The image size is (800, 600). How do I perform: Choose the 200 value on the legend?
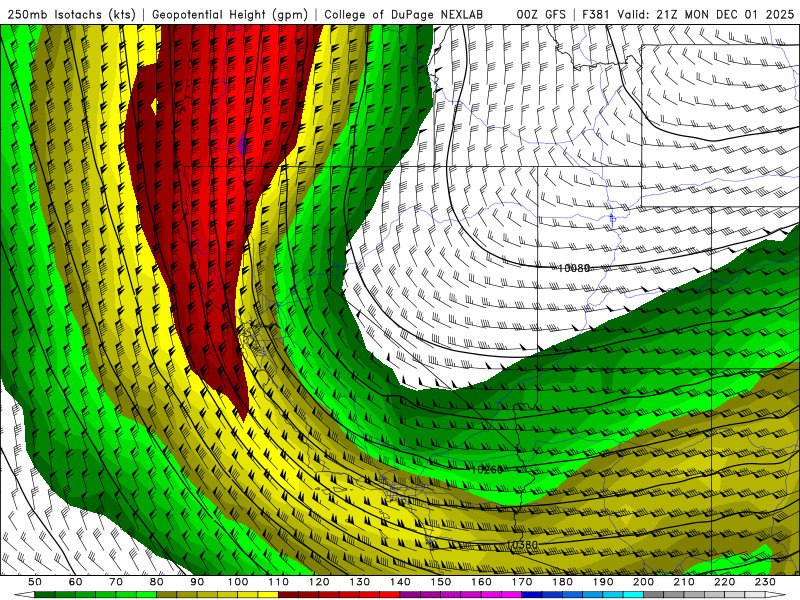tap(643, 582)
